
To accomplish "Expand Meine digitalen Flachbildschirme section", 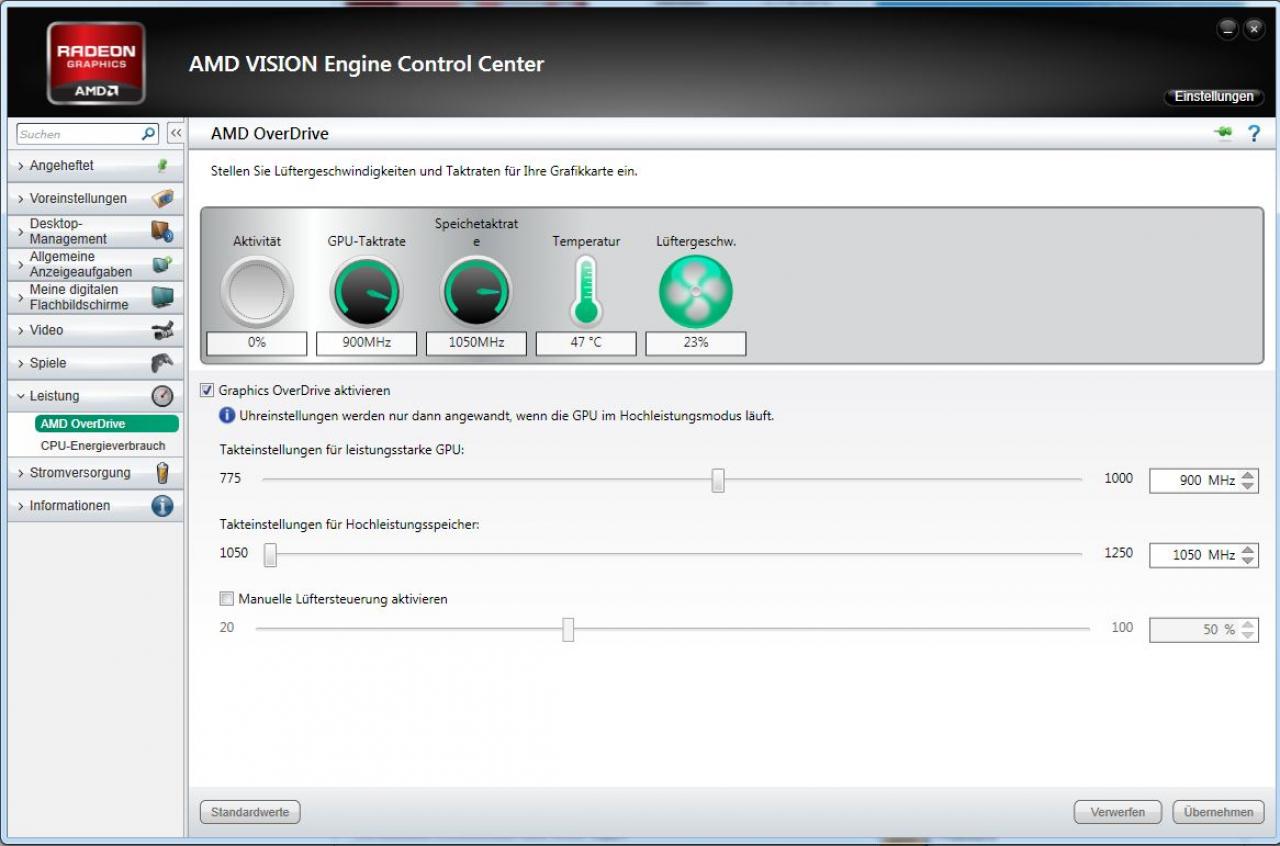I will coord(95,297).
